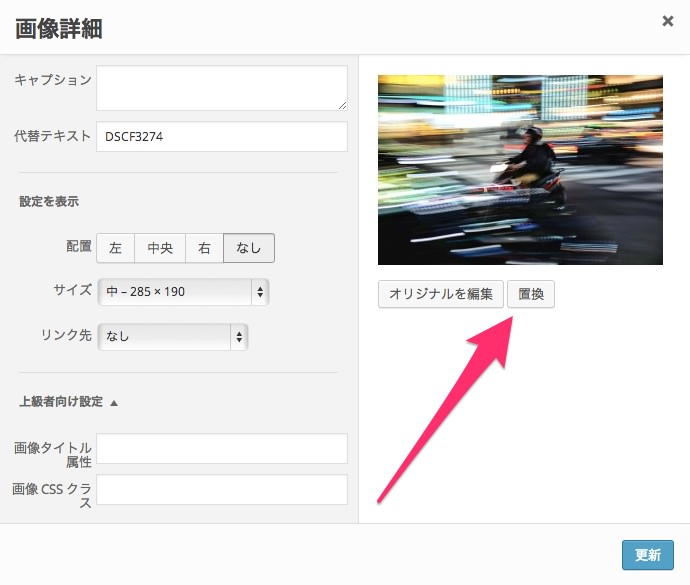The height and width of the screenshot is (585, 690).
Task: Click the 置換 button
Action: point(531,294)
